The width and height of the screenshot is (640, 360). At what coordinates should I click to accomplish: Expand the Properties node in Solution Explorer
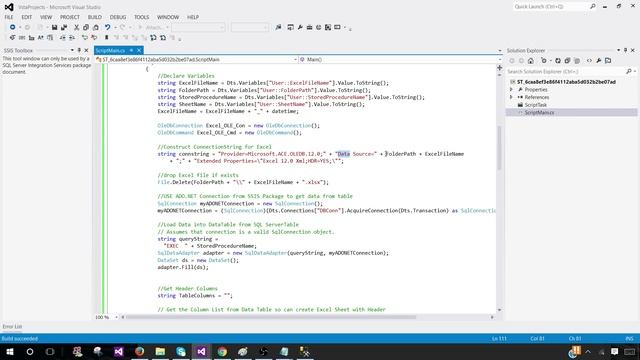511,89
